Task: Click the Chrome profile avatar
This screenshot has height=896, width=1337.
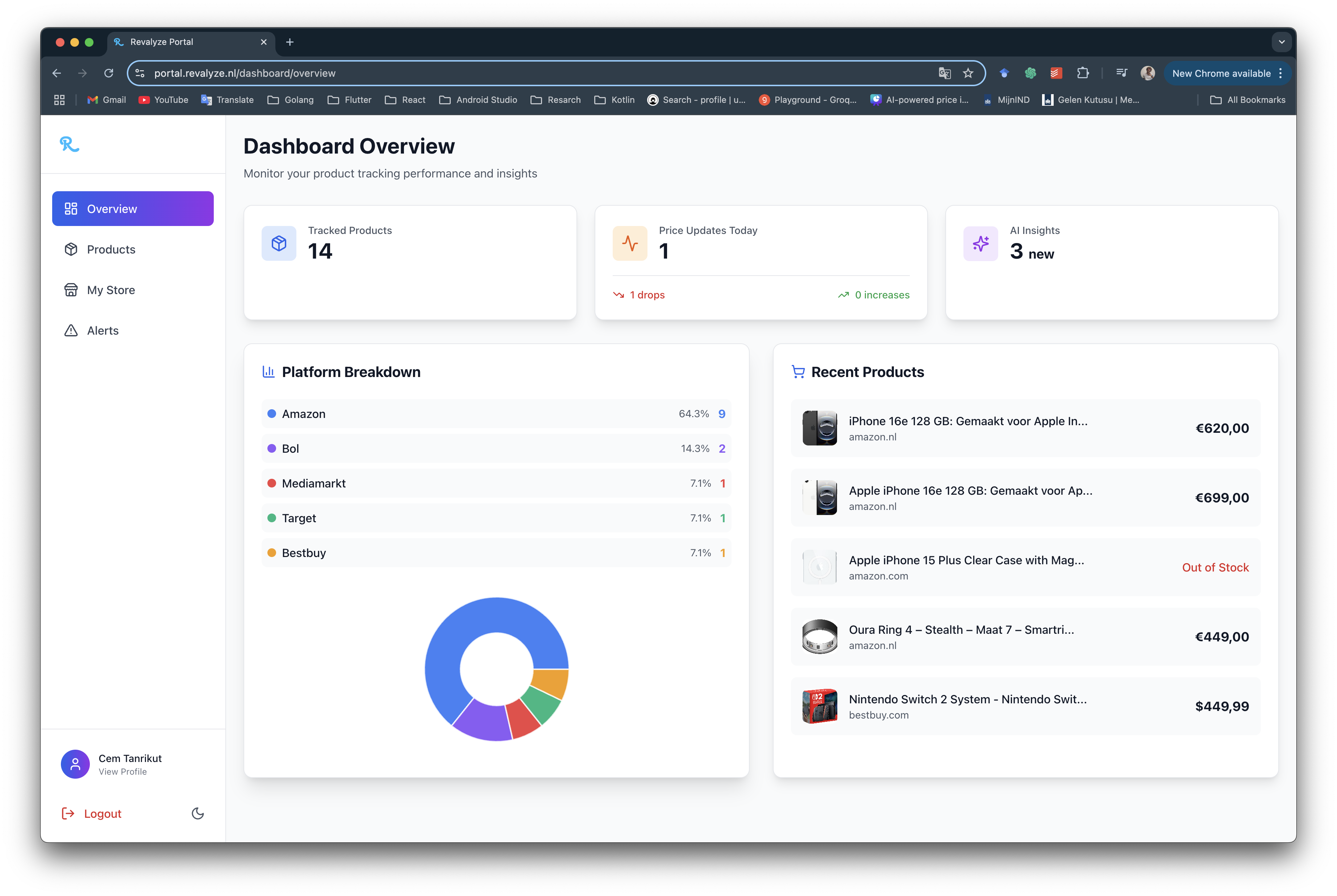Action: pyautogui.click(x=1148, y=73)
